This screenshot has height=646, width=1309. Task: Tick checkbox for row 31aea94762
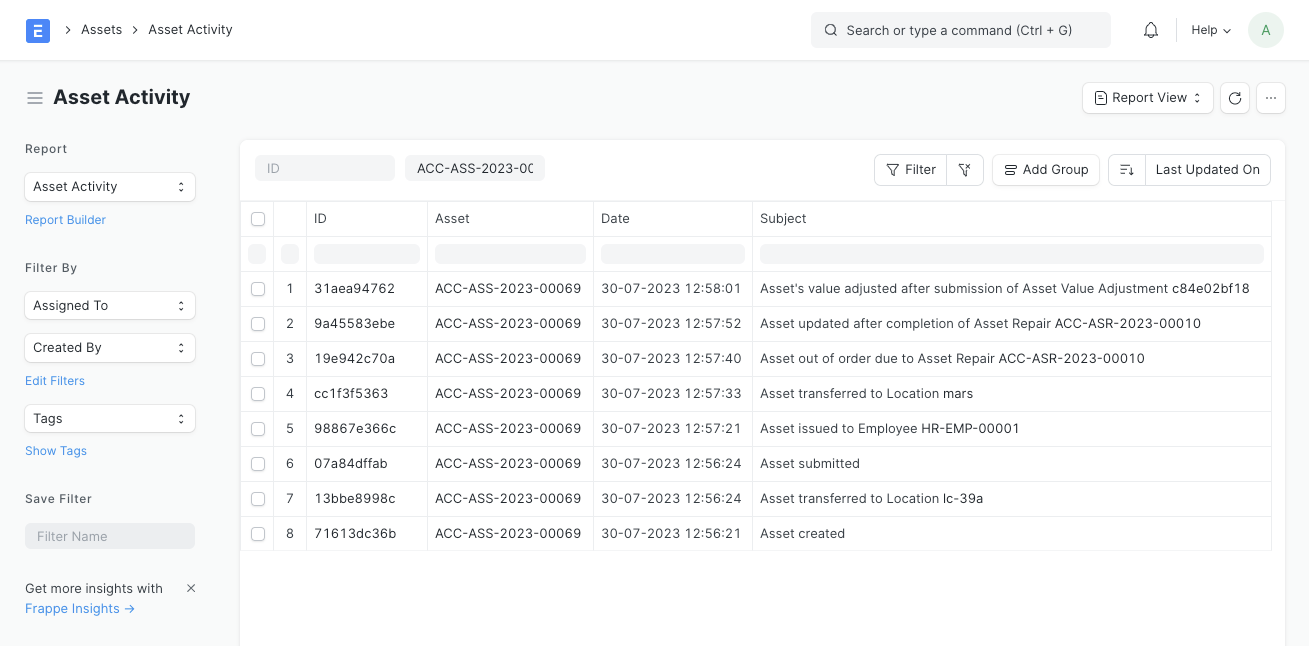pyautogui.click(x=258, y=289)
